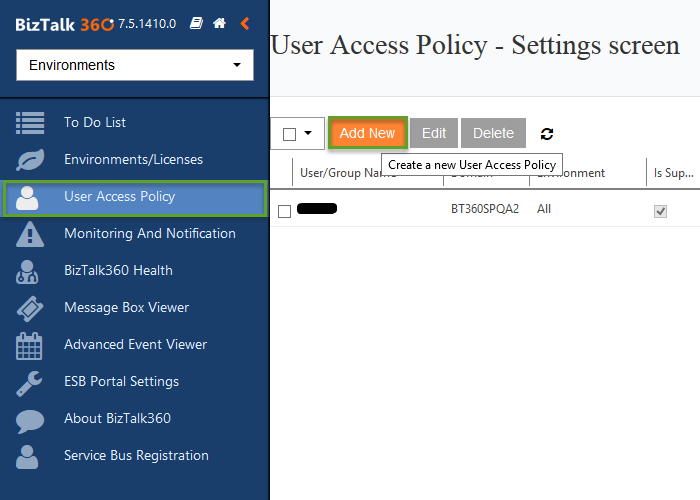This screenshot has width=700, height=500.
Task: Toggle the select-all checkbox in the toolbar
Action: 289,134
